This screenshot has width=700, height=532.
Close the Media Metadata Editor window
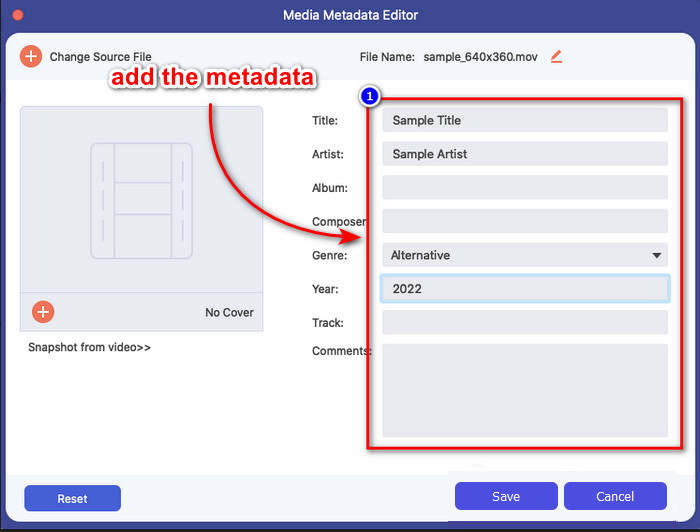18,15
